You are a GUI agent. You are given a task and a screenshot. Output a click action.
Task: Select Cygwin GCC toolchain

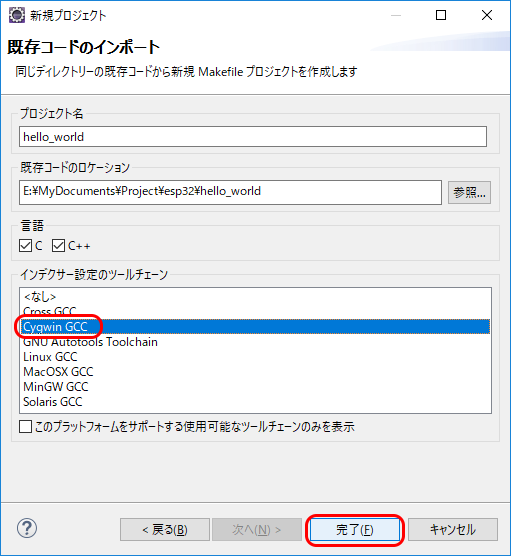click(x=255, y=327)
